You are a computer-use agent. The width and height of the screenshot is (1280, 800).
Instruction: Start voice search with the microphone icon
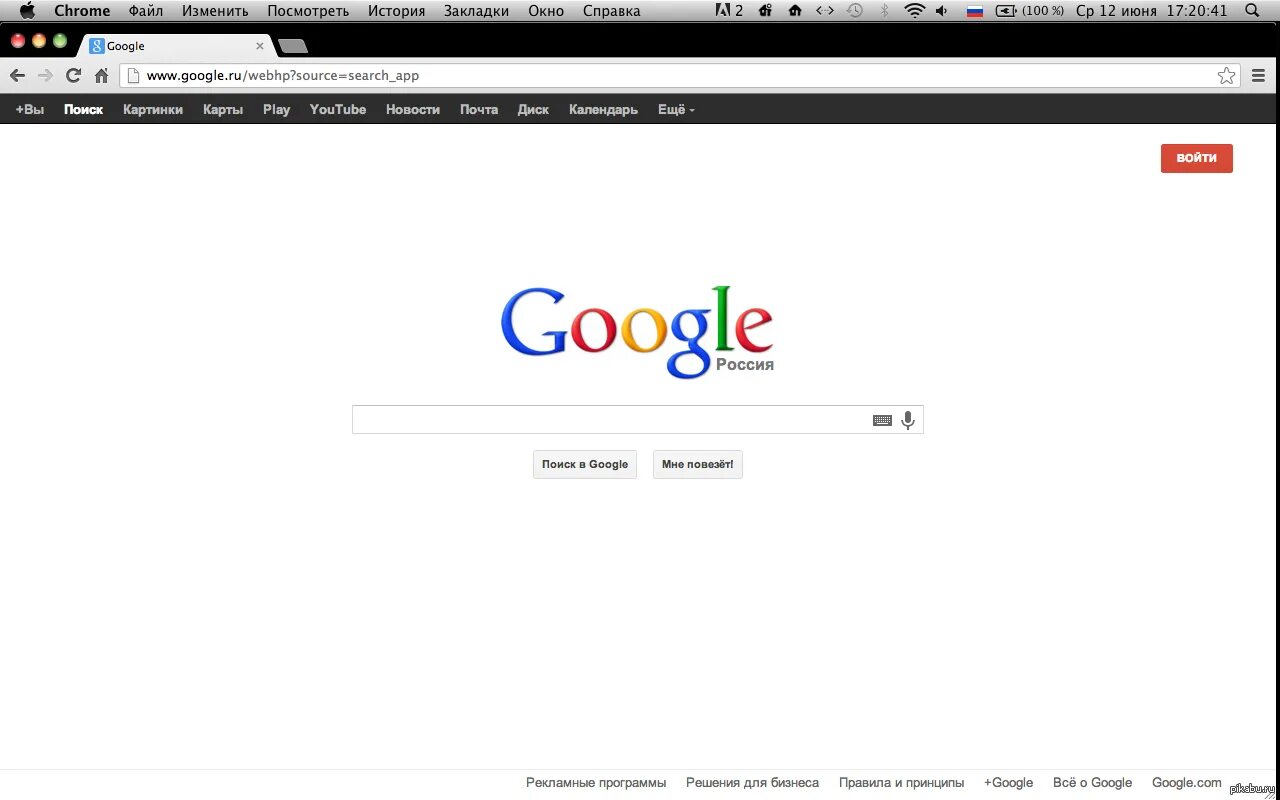click(908, 420)
